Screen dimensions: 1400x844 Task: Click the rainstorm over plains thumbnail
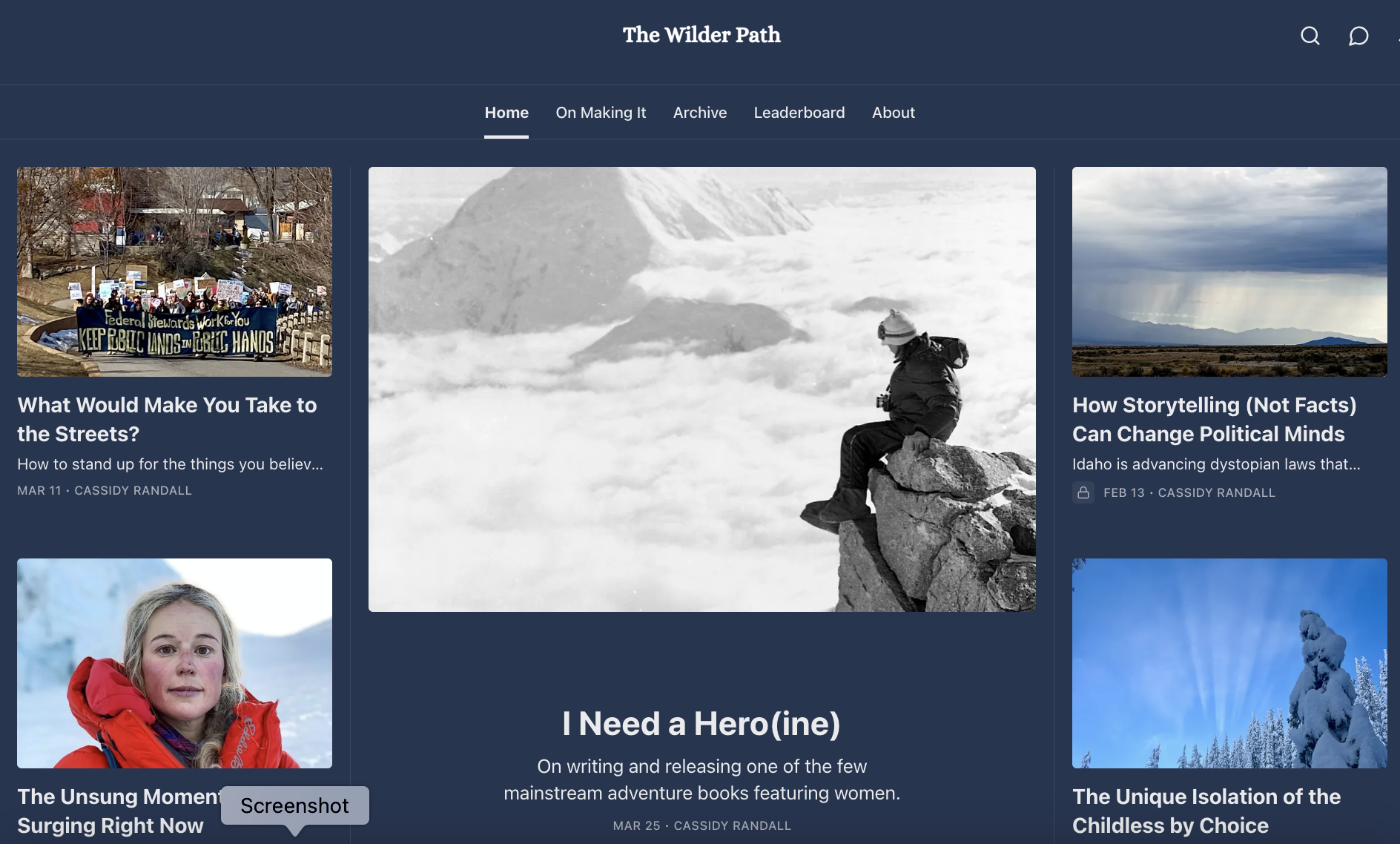coord(1229,271)
